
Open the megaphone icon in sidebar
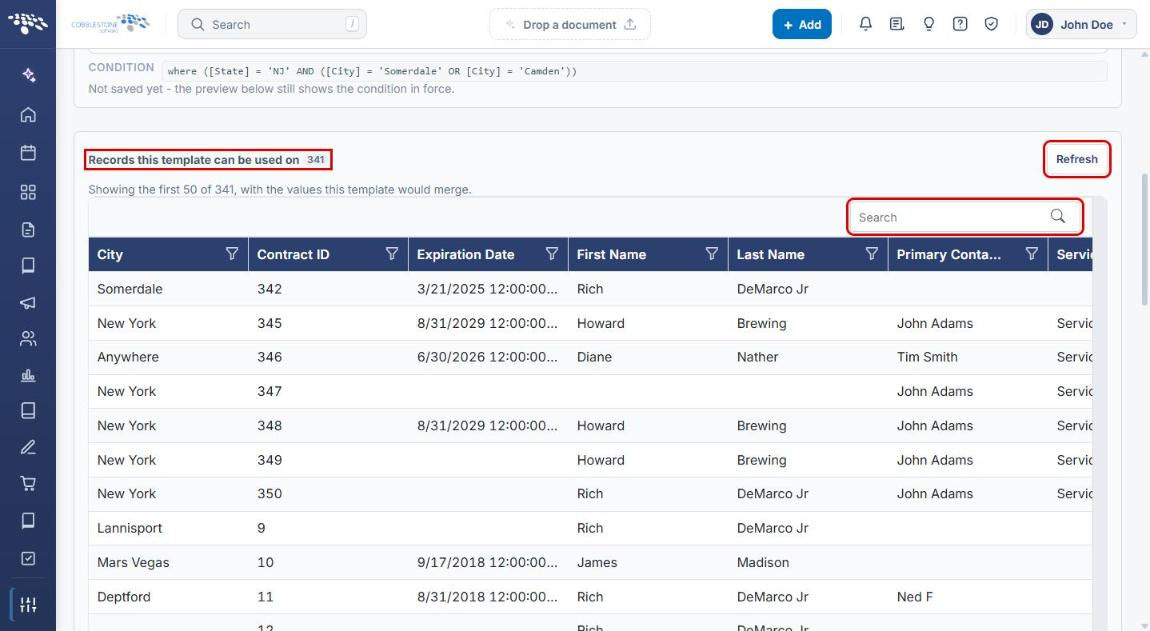tap(28, 302)
